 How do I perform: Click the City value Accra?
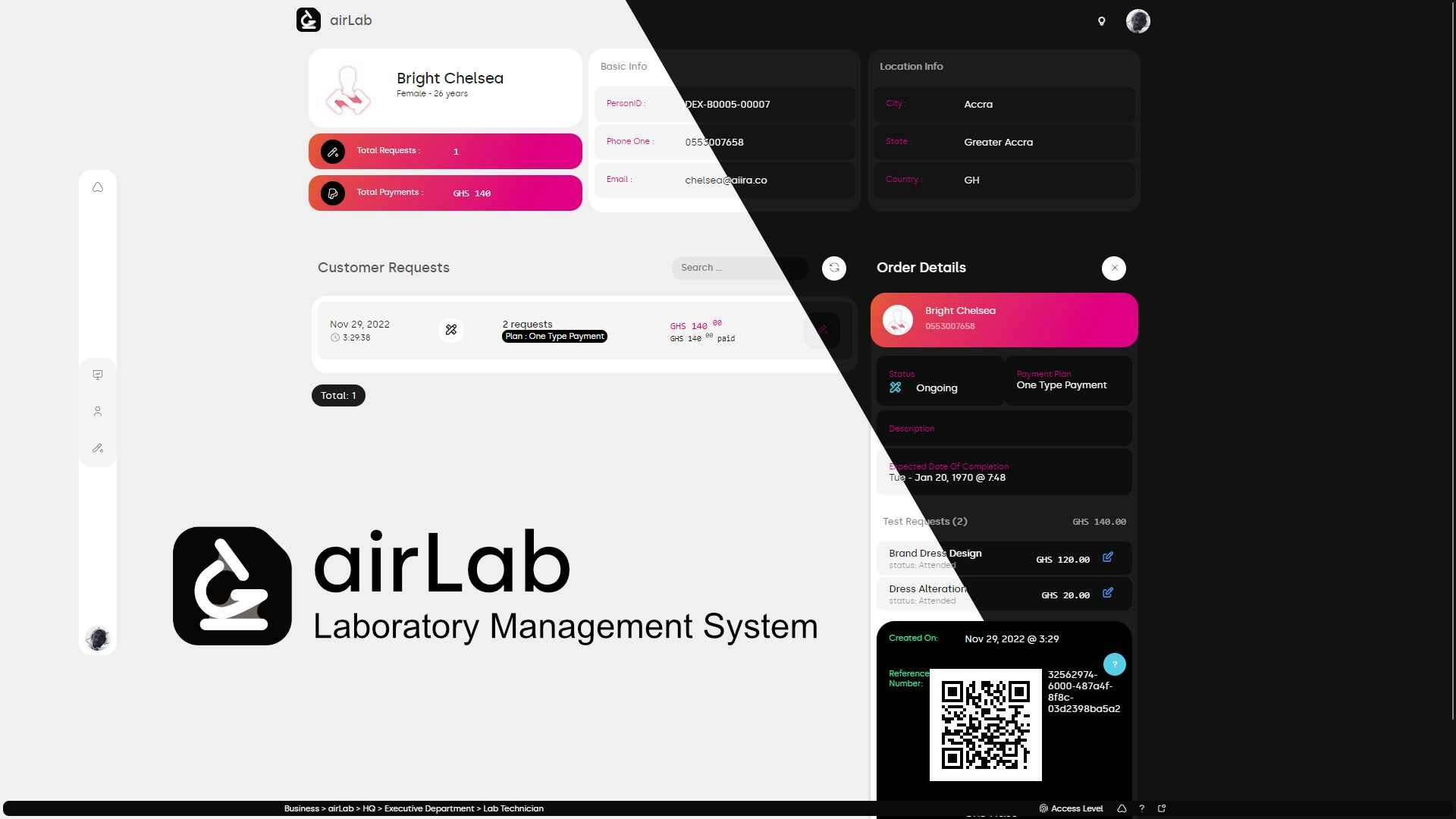[x=978, y=105]
